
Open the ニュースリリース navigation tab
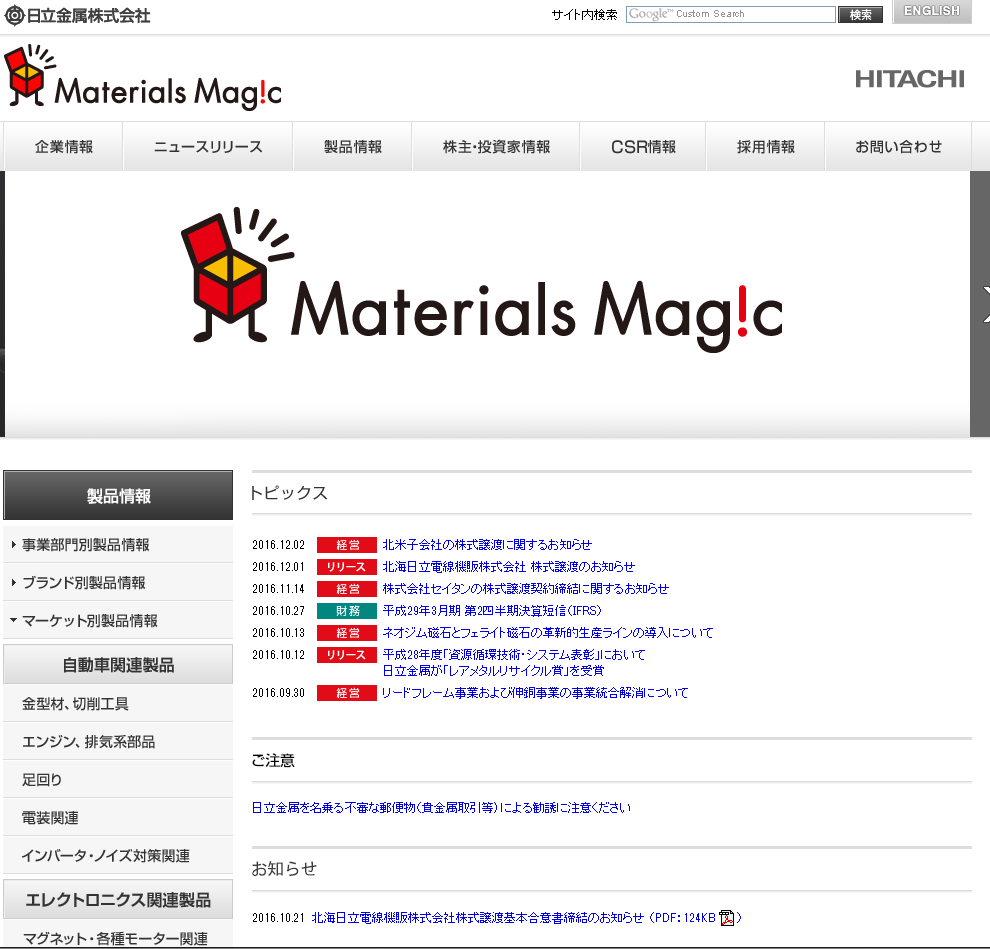pos(208,147)
